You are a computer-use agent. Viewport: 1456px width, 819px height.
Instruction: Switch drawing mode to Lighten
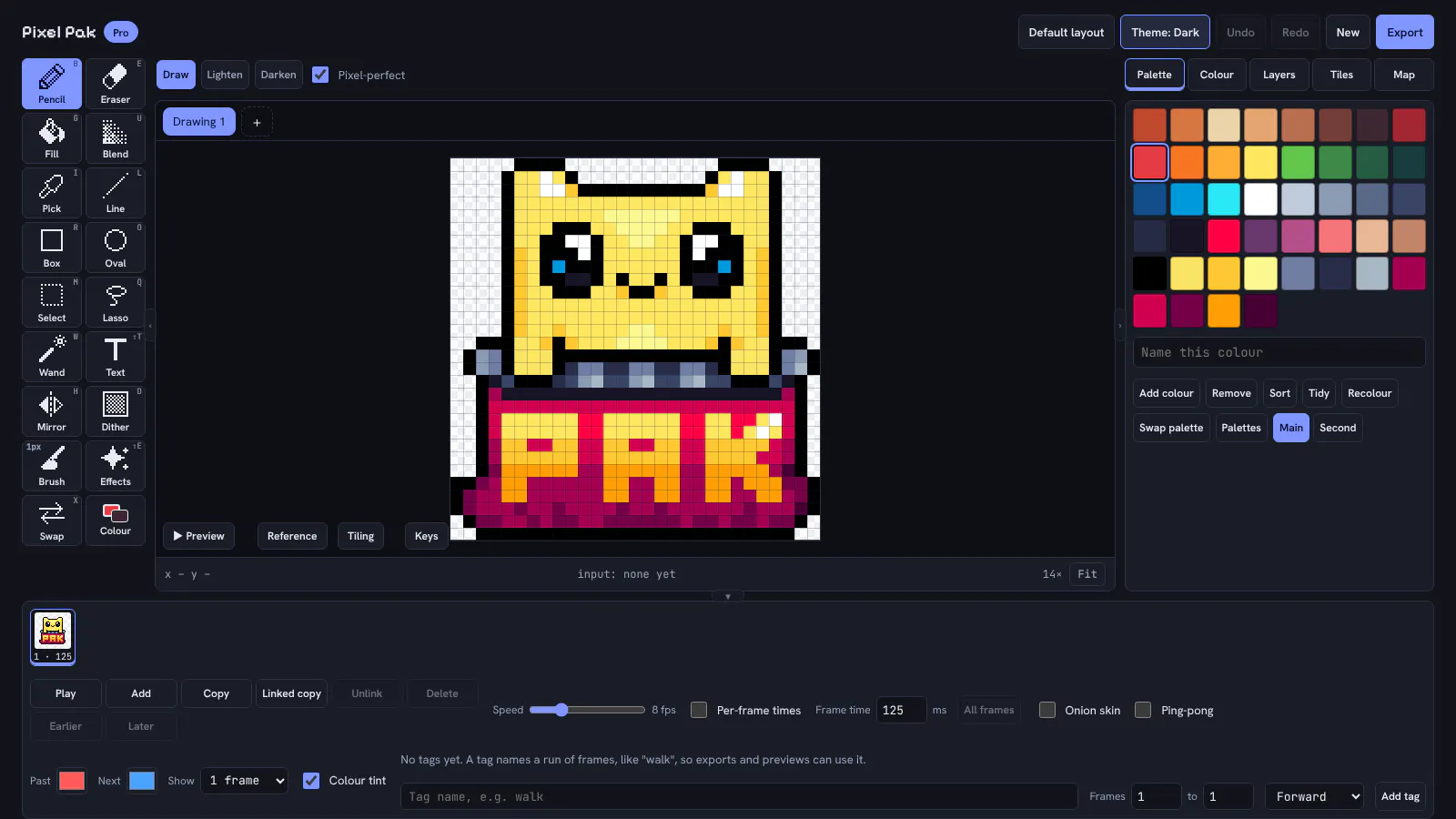click(x=225, y=75)
